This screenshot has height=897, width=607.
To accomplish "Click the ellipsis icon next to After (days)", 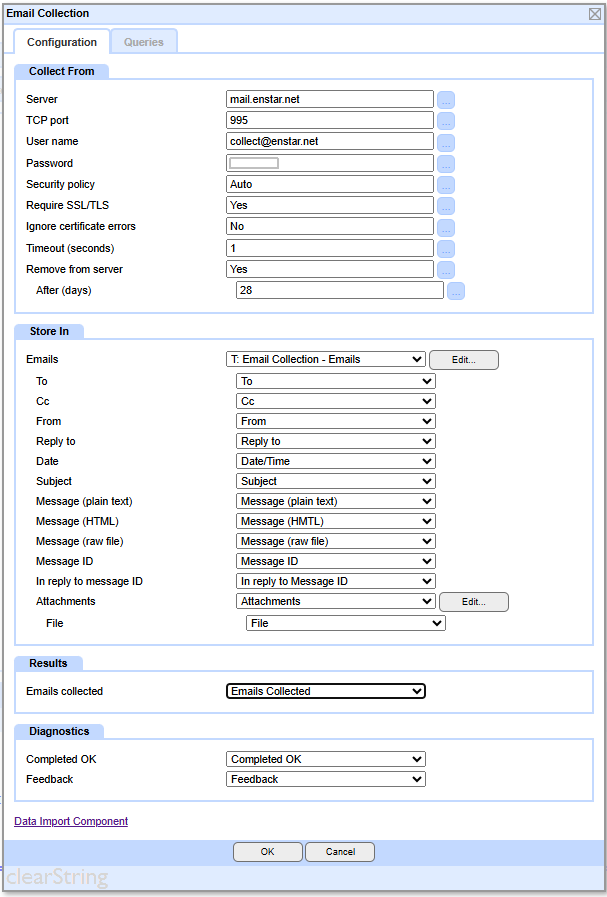I will click(456, 291).
